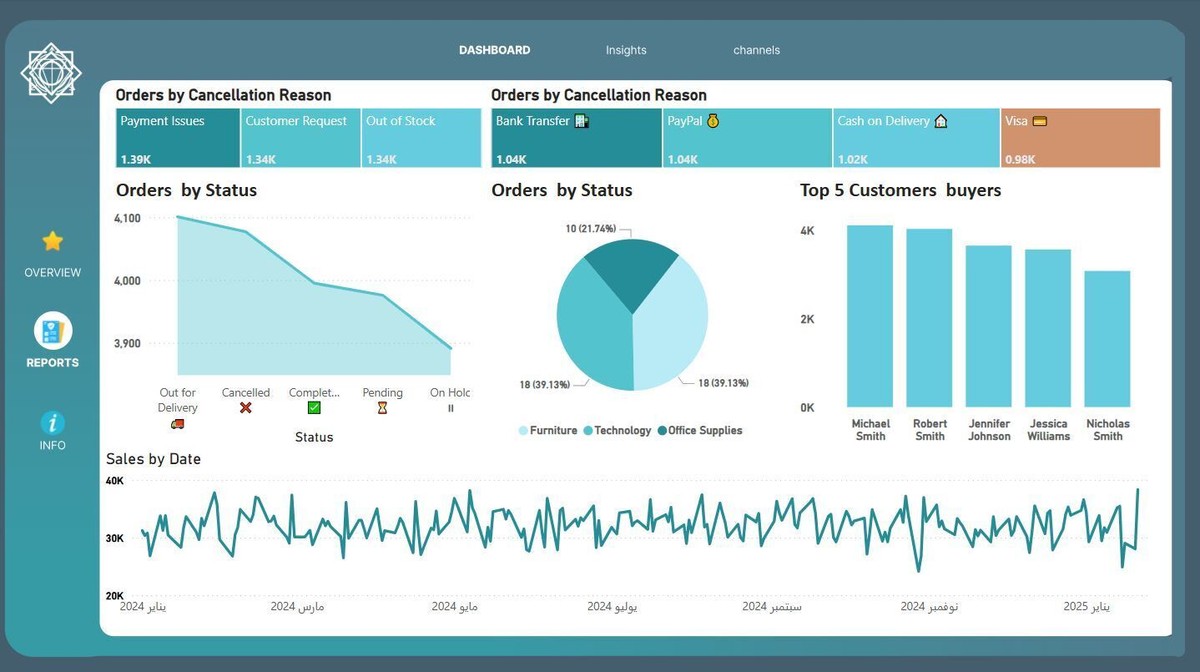
Task: Click the Michael Smith bar in chart
Action: coord(870,315)
